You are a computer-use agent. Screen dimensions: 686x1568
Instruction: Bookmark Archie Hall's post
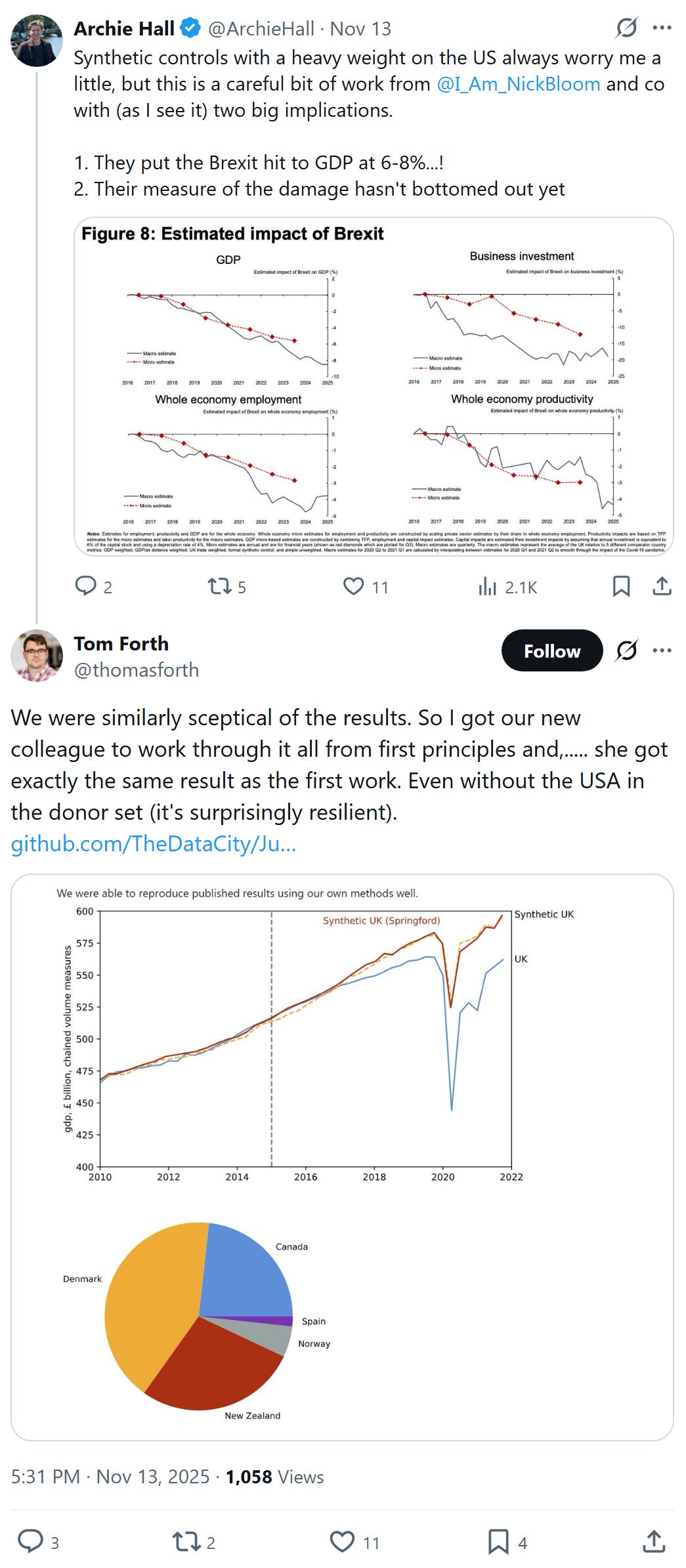[621, 586]
